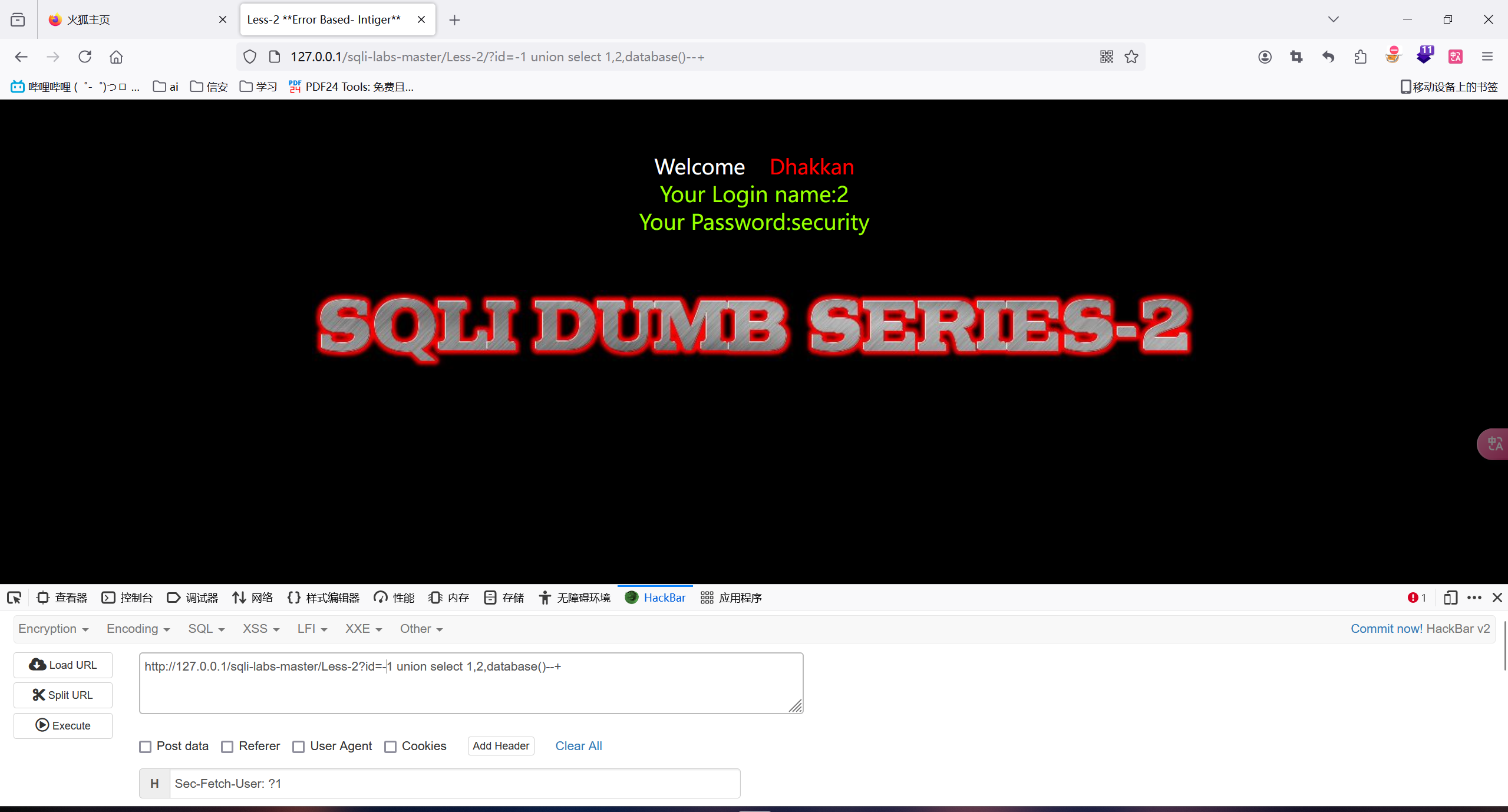The image size is (1508, 812).
Task: Open 信安 bookmarks folder
Action: coord(209,87)
